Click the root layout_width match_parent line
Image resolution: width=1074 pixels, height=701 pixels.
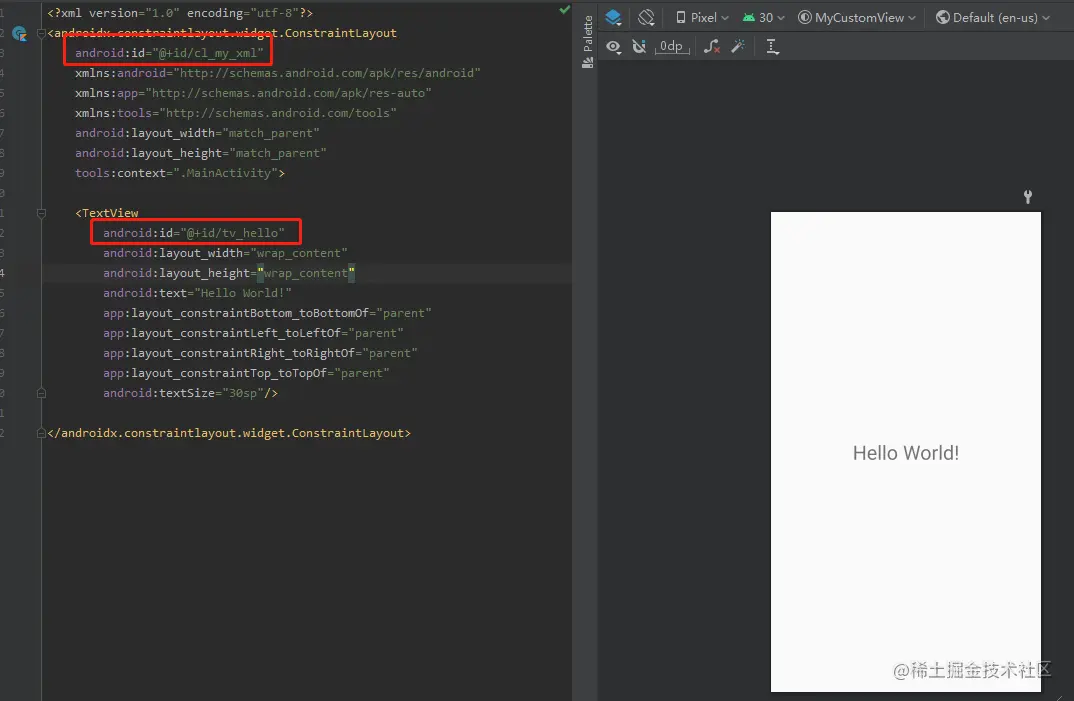[x=197, y=133]
